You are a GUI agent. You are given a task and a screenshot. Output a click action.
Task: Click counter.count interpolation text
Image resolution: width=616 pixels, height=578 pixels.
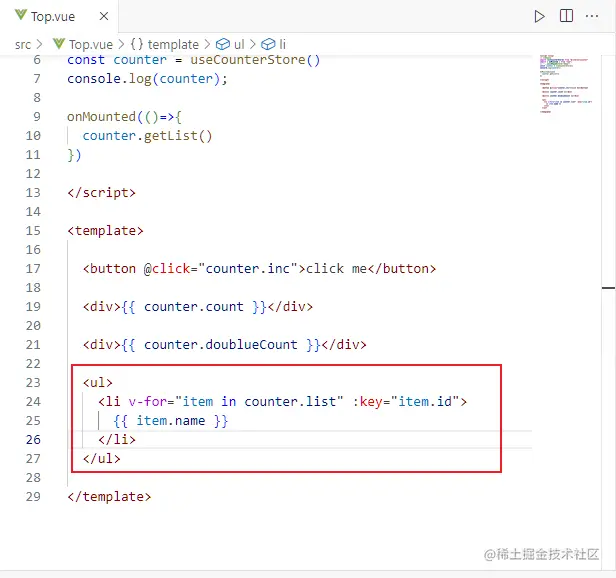point(194,306)
